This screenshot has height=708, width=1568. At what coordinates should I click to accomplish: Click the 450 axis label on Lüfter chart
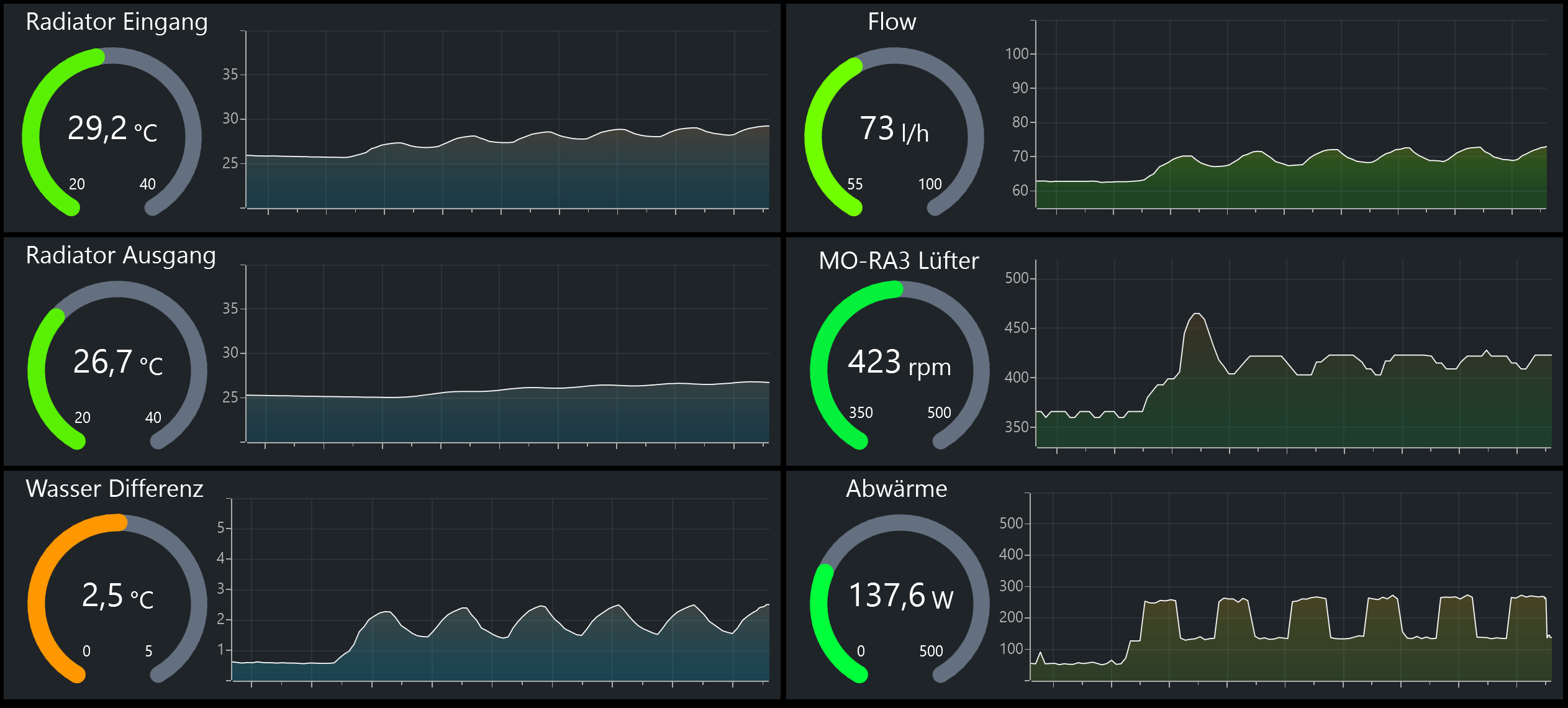(x=1017, y=328)
